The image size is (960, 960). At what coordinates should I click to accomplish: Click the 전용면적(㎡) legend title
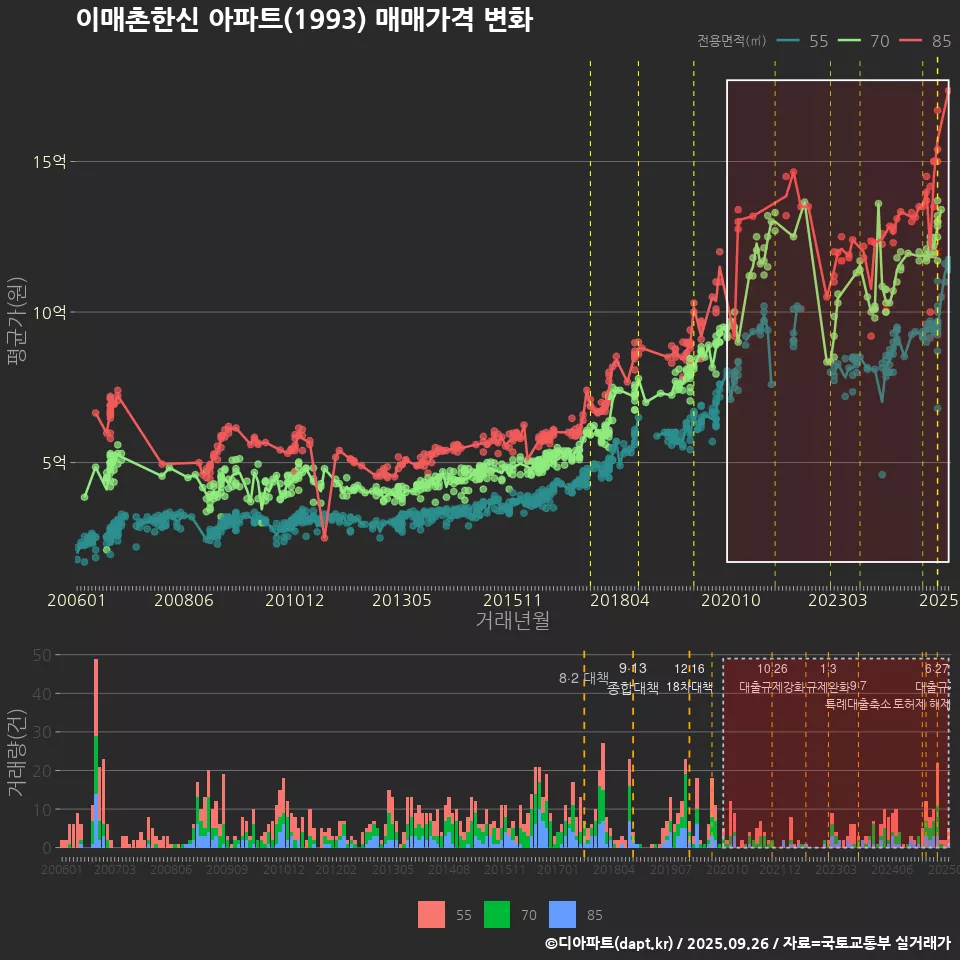pos(732,41)
